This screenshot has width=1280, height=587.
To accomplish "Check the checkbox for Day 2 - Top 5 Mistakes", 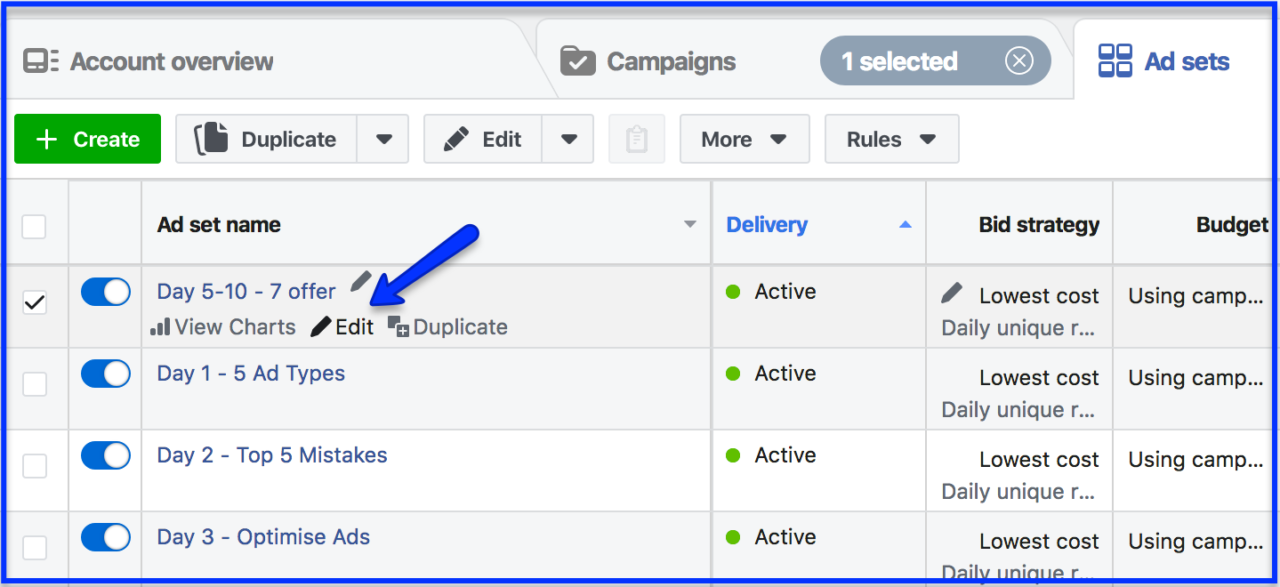I will (35, 455).
